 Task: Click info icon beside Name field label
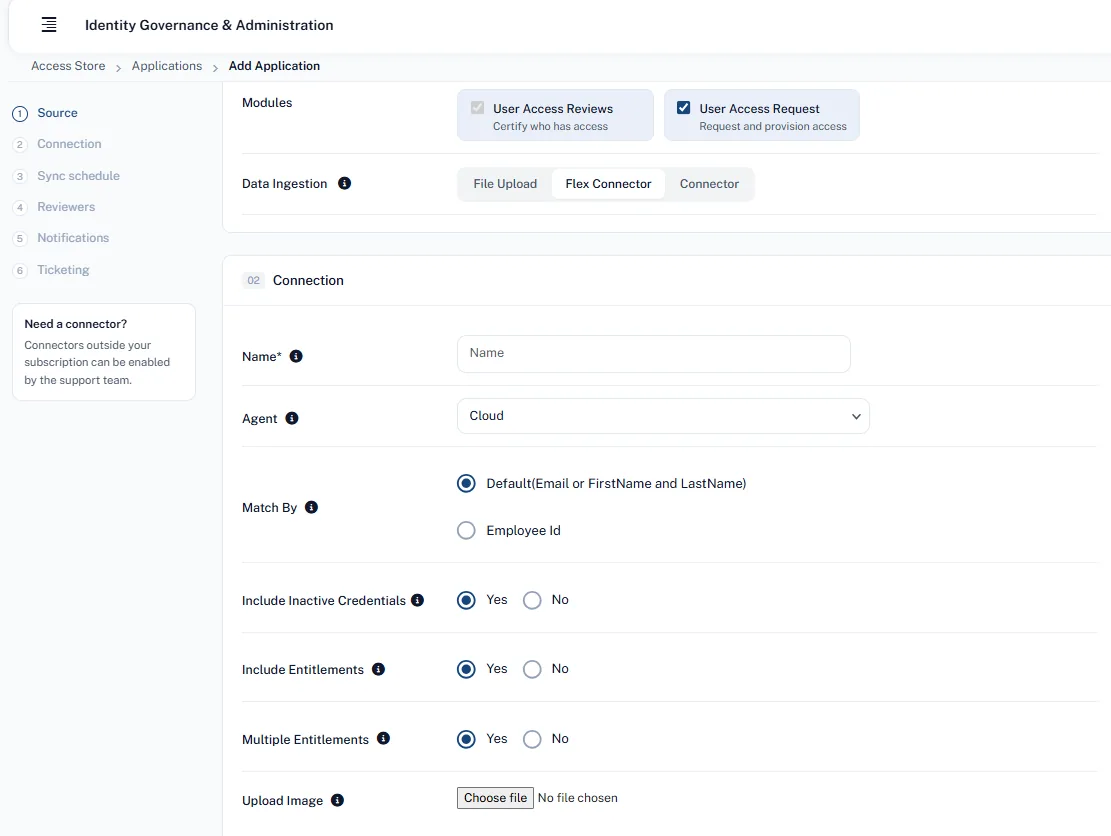click(296, 356)
